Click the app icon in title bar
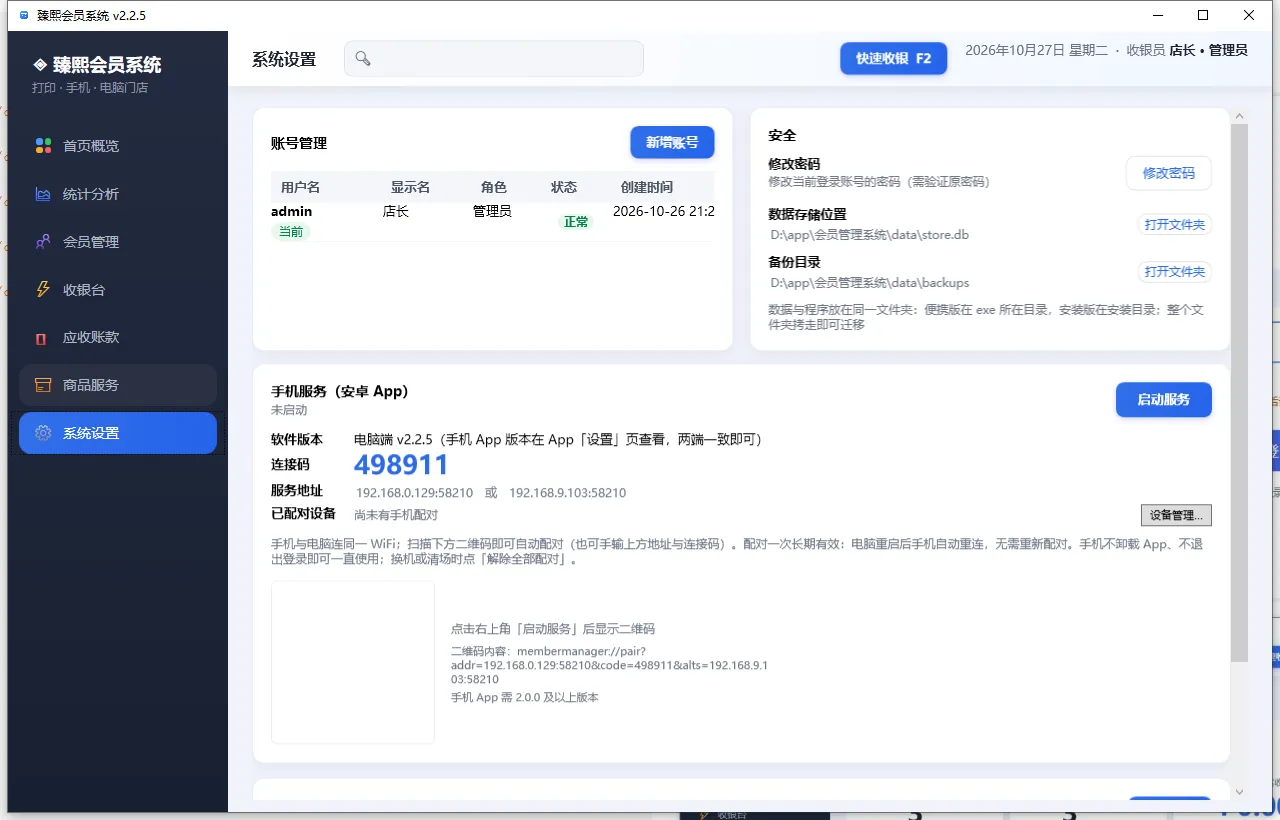Screen dimensions: 1280x820 coord(24,15)
